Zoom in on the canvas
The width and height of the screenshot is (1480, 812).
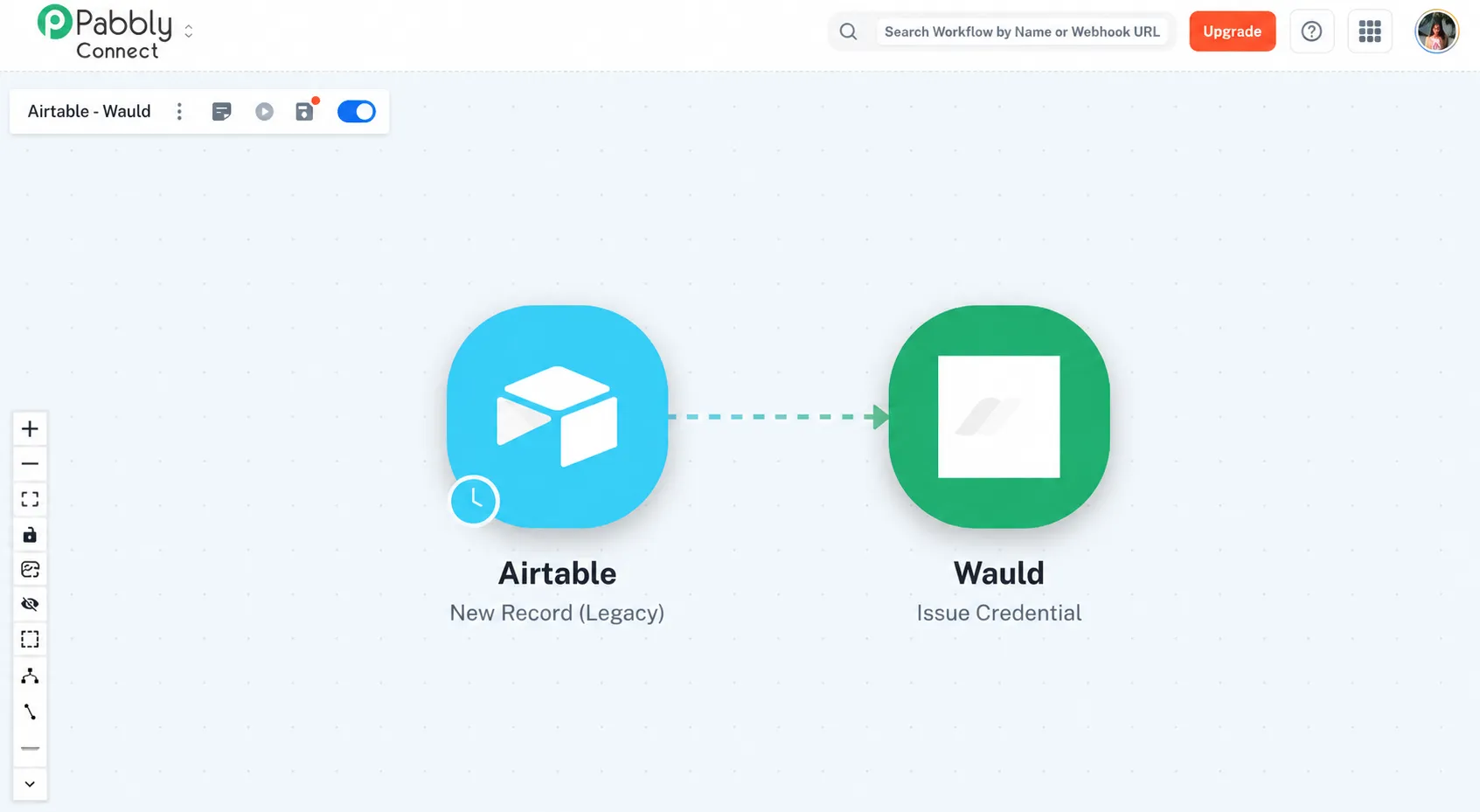pyautogui.click(x=30, y=428)
